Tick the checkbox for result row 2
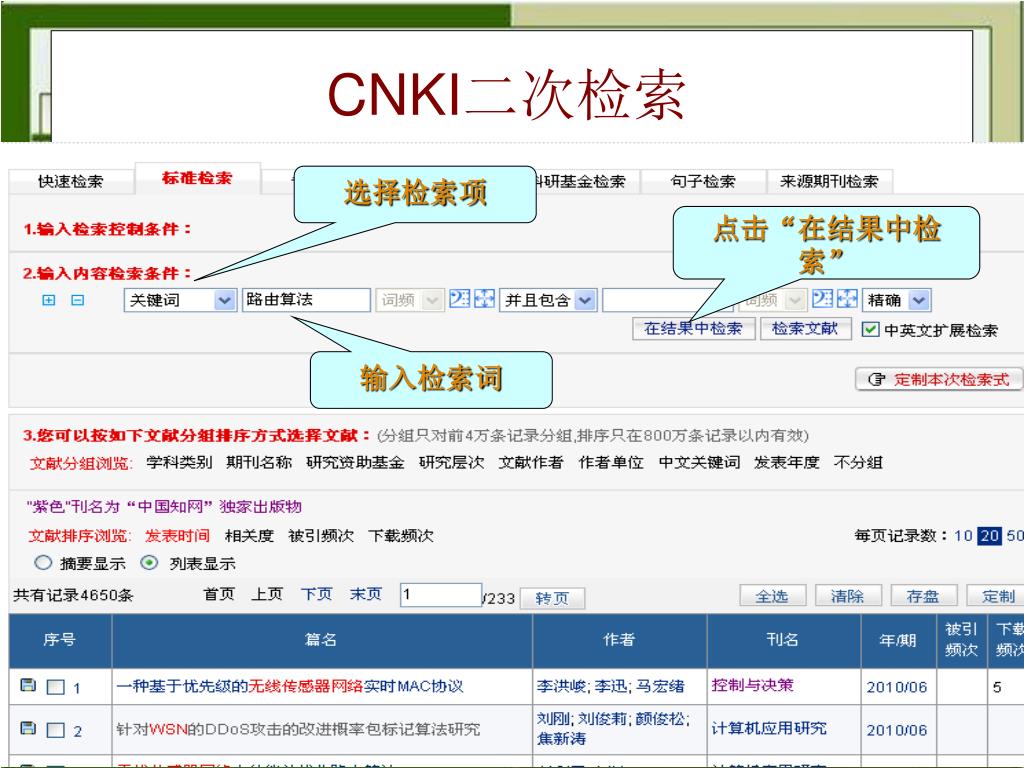 click(x=56, y=730)
